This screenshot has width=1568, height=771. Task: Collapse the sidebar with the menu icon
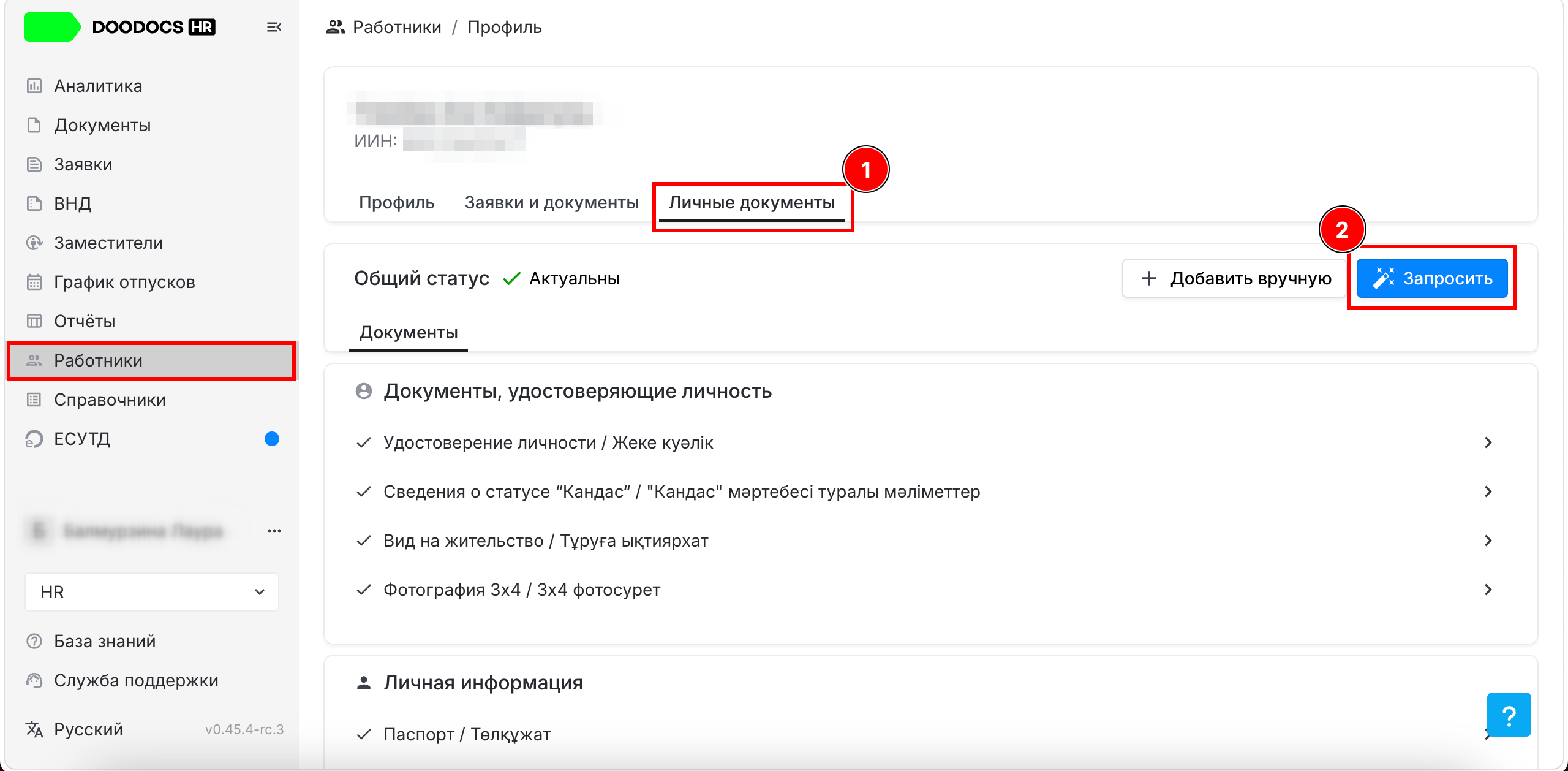click(274, 27)
